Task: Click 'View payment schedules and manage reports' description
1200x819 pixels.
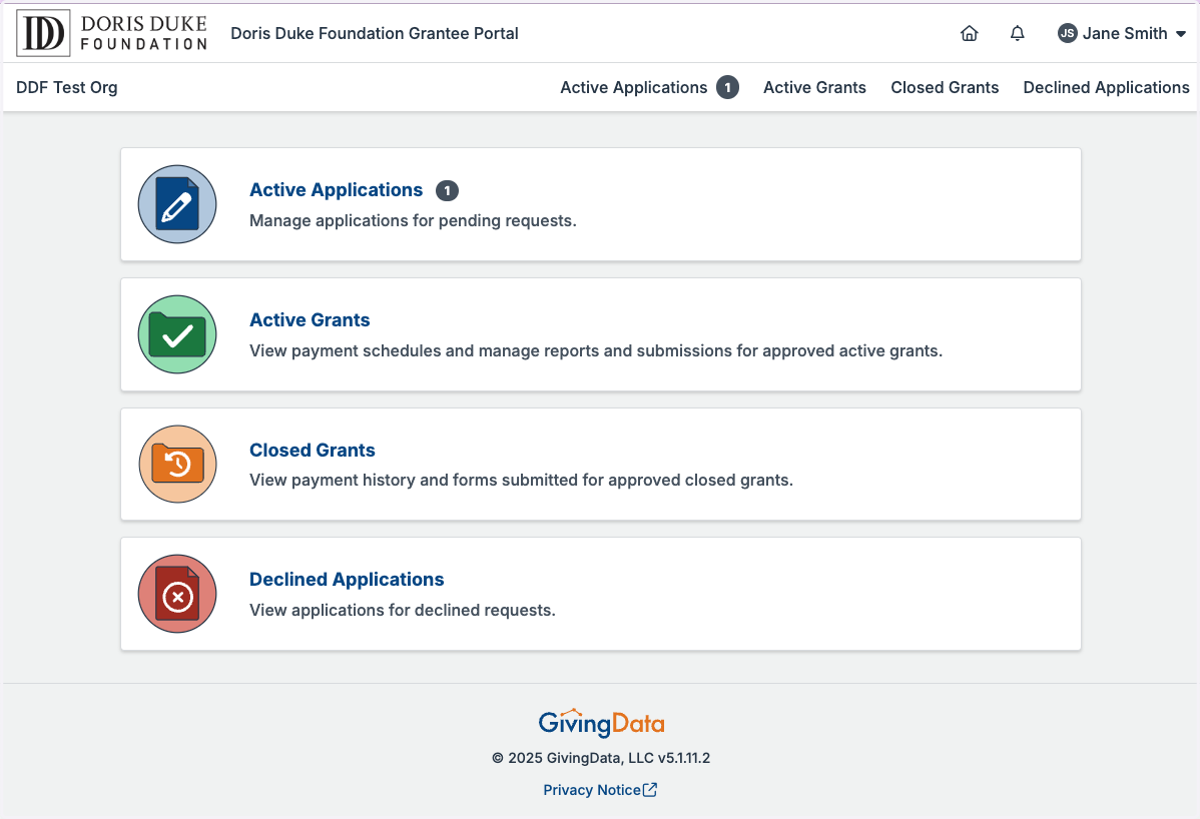Action: coord(596,351)
